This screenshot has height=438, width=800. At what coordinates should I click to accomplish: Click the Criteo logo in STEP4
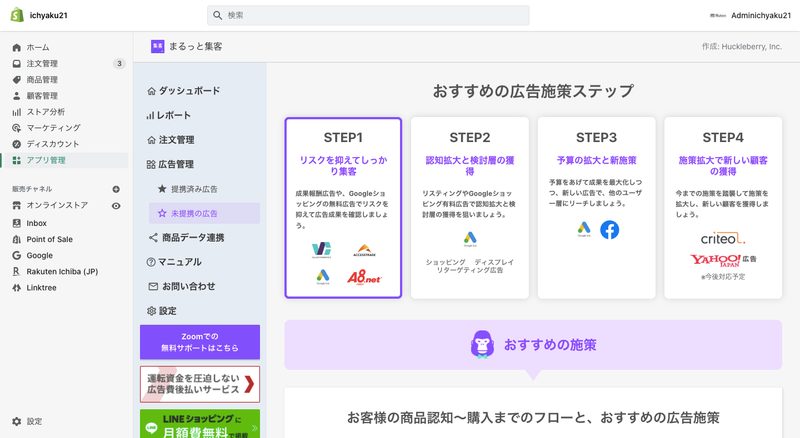click(722, 238)
